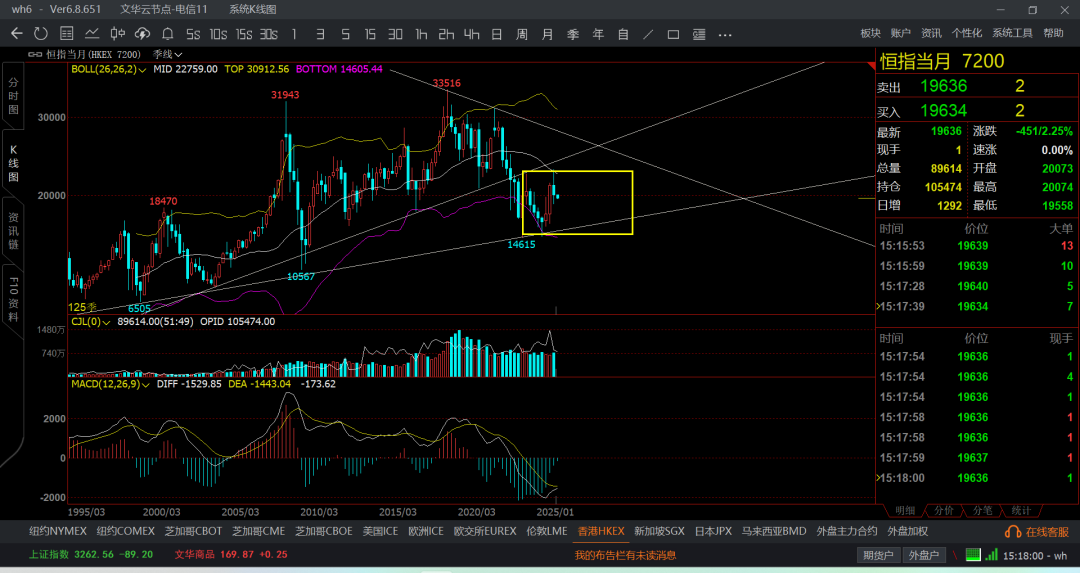Viewport: 1080px width, 573px height.
Task: Open the unread bulletin message link
Action: click(x=625, y=555)
